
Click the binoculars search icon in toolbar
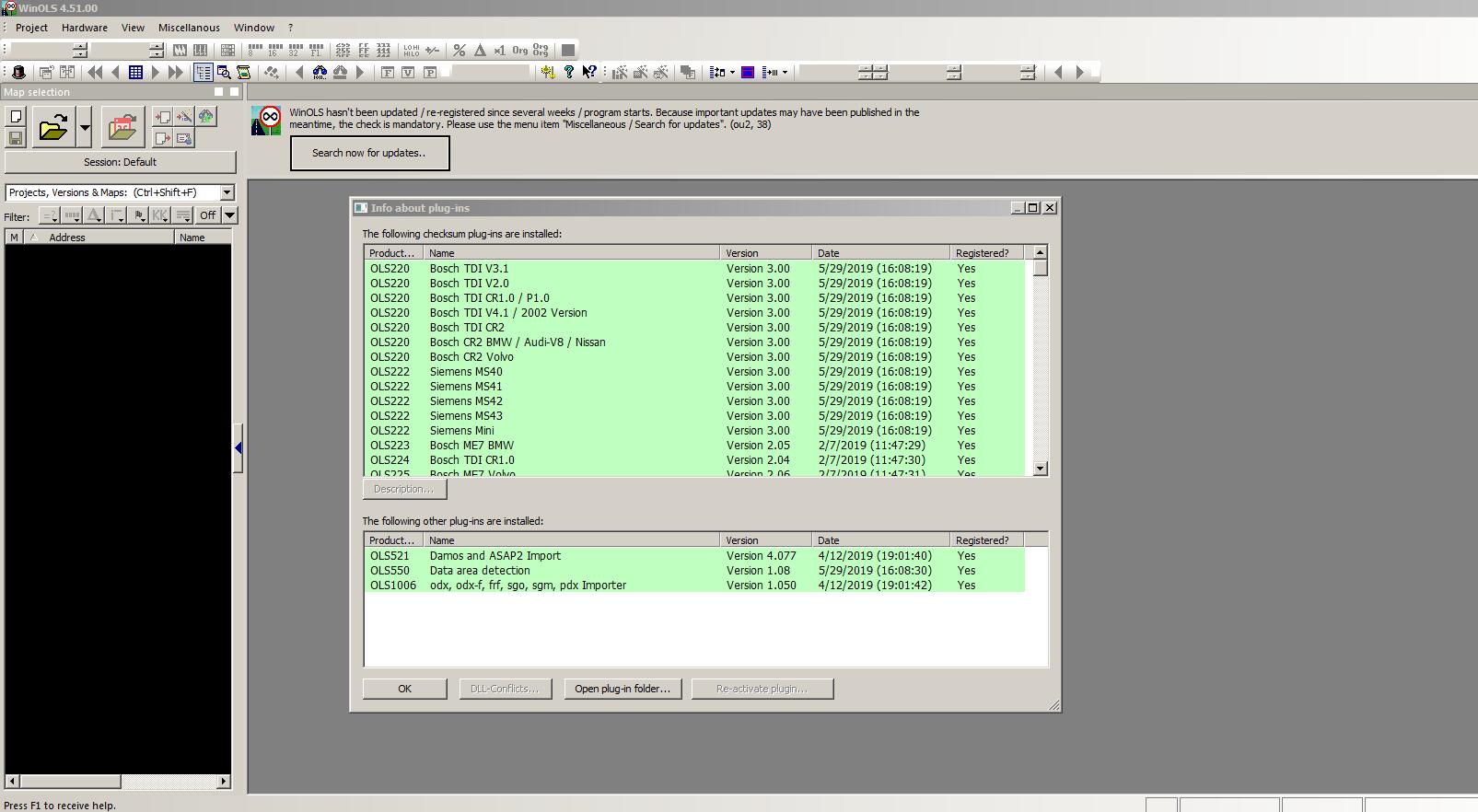pyautogui.click(x=320, y=72)
